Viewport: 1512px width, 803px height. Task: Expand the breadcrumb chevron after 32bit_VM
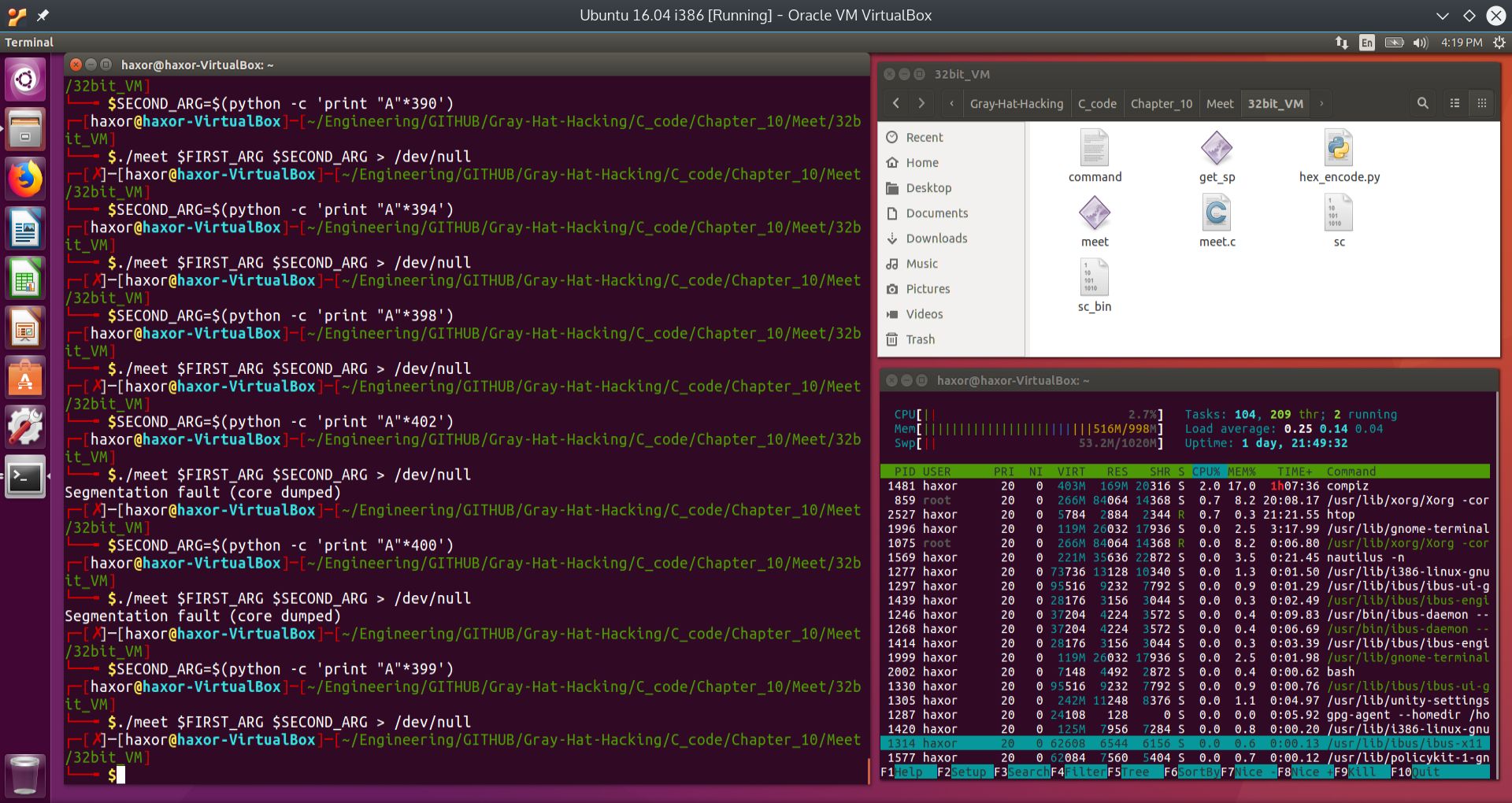coord(1321,103)
